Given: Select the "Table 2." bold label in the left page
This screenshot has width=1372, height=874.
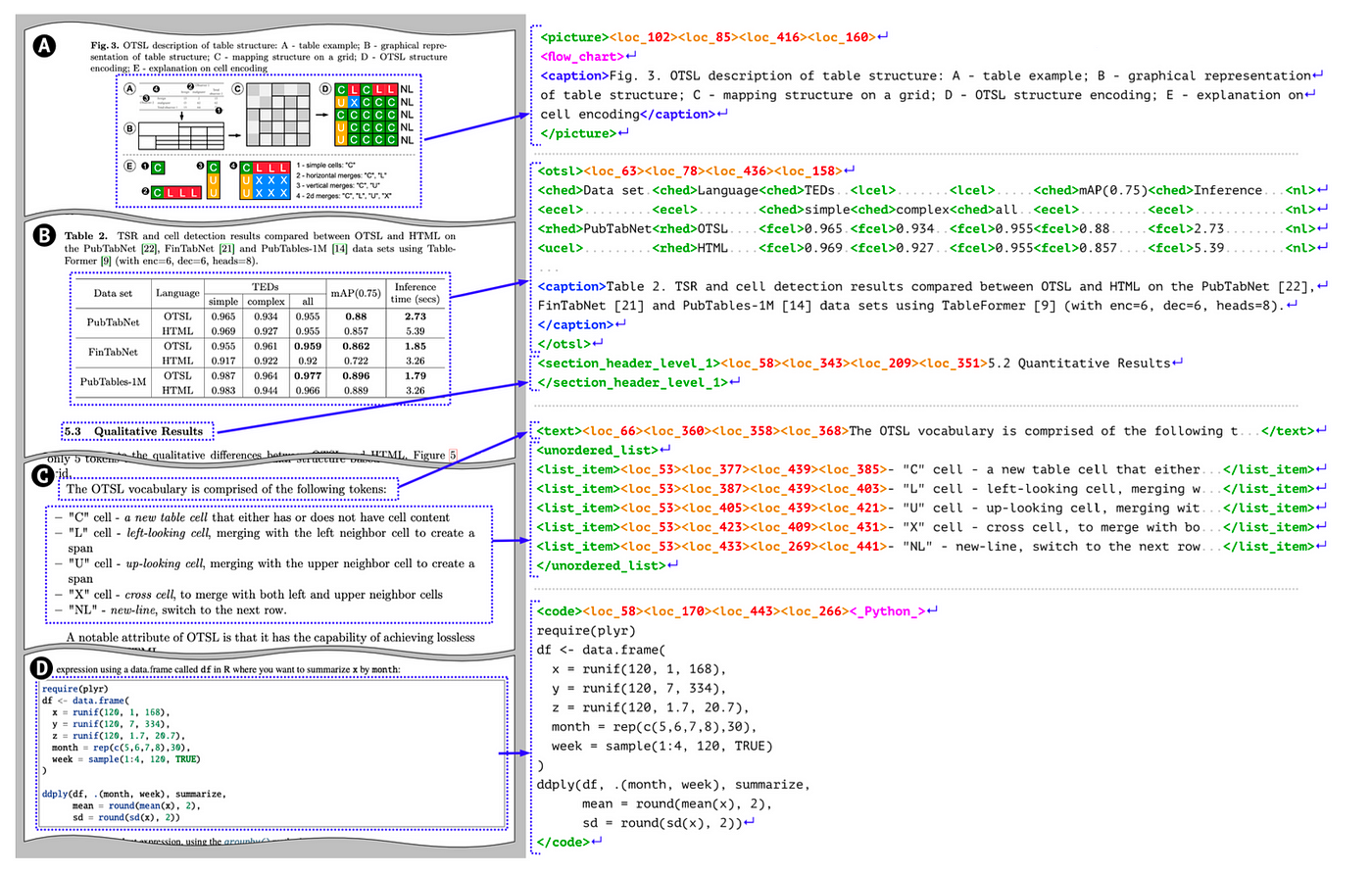Looking at the screenshot, I should click(x=85, y=236).
